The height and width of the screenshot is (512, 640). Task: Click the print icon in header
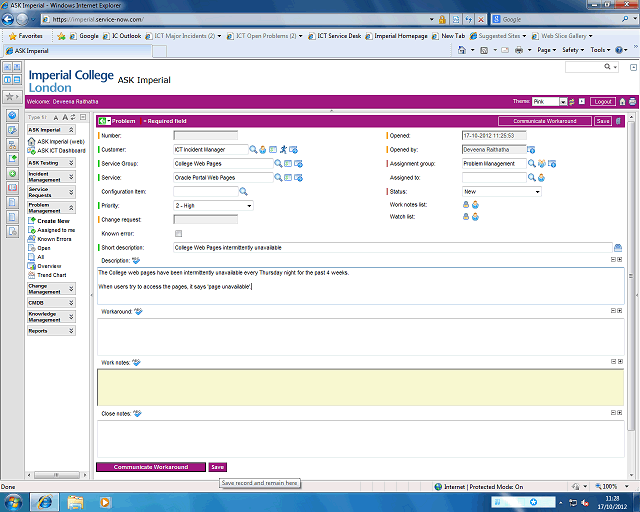pos(632,102)
